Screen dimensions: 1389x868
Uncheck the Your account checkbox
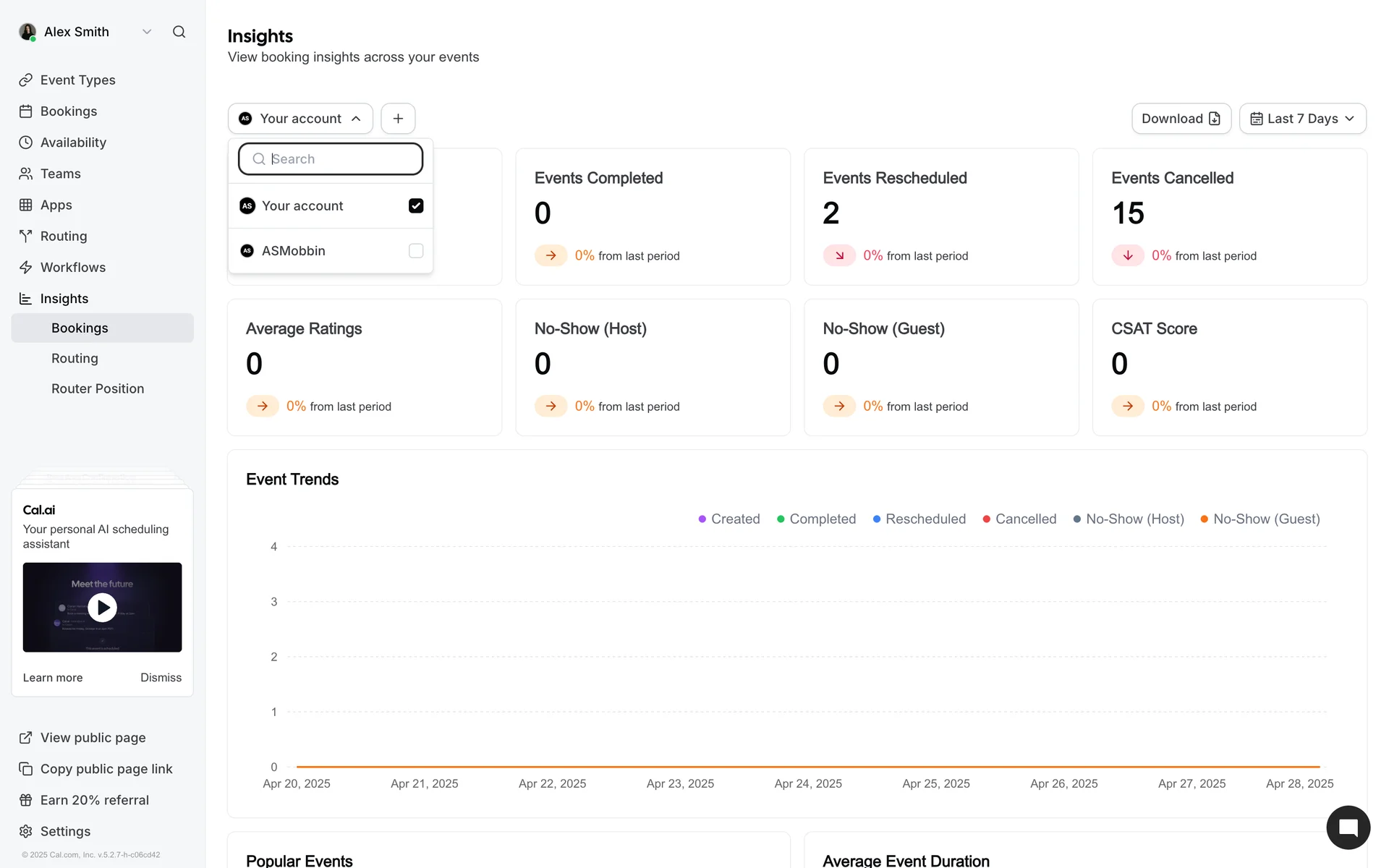coord(416,206)
